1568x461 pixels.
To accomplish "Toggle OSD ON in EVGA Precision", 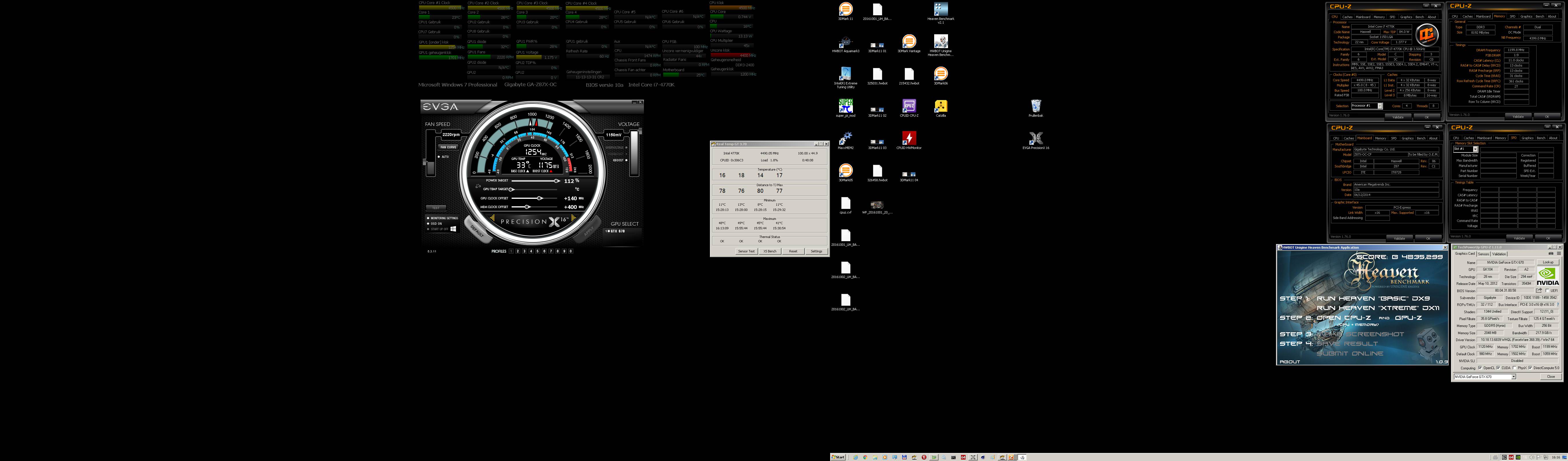I will pyautogui.click(x=435, y=224).
